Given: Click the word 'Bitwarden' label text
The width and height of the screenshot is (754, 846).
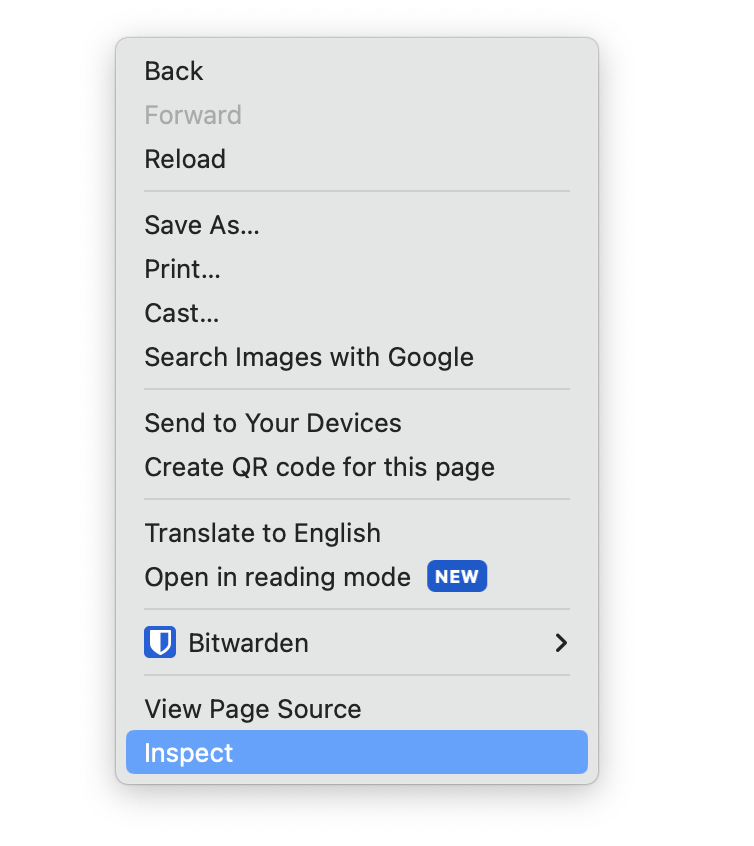Looking at the screenshot, I should click(x=249, y=643).
